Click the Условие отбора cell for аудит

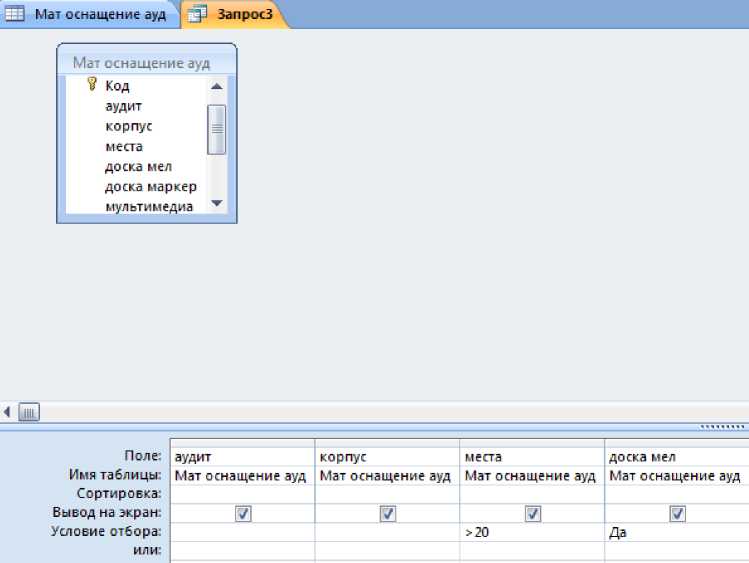243,532
